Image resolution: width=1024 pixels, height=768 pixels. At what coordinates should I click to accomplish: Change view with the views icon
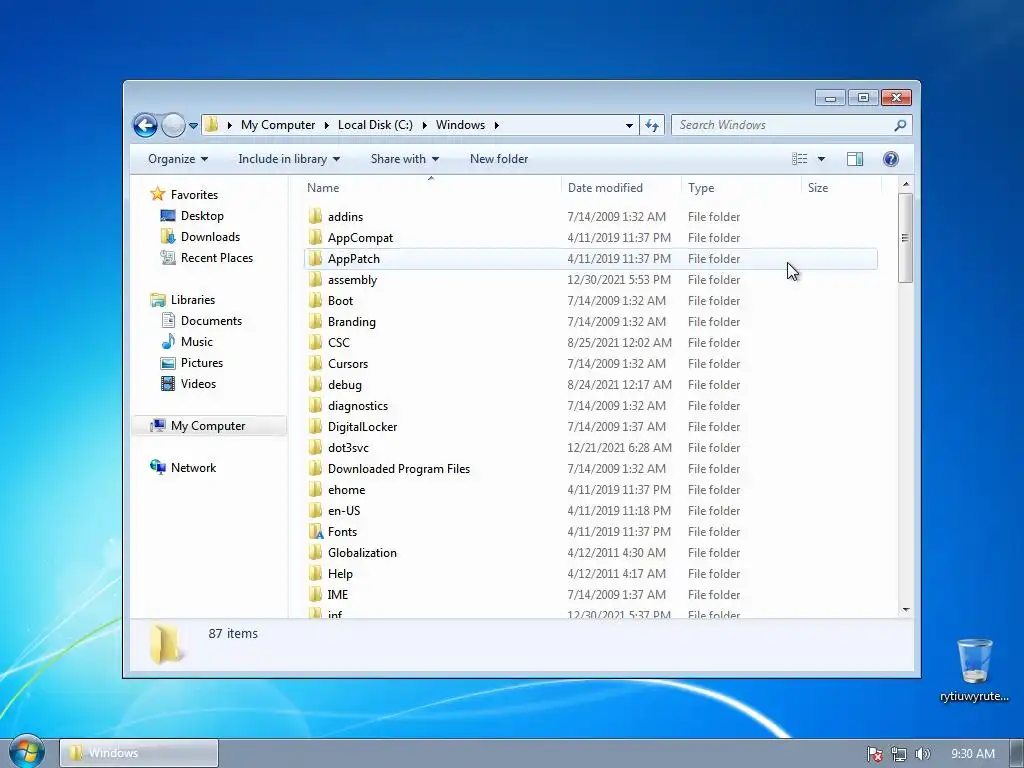[799, 159]
